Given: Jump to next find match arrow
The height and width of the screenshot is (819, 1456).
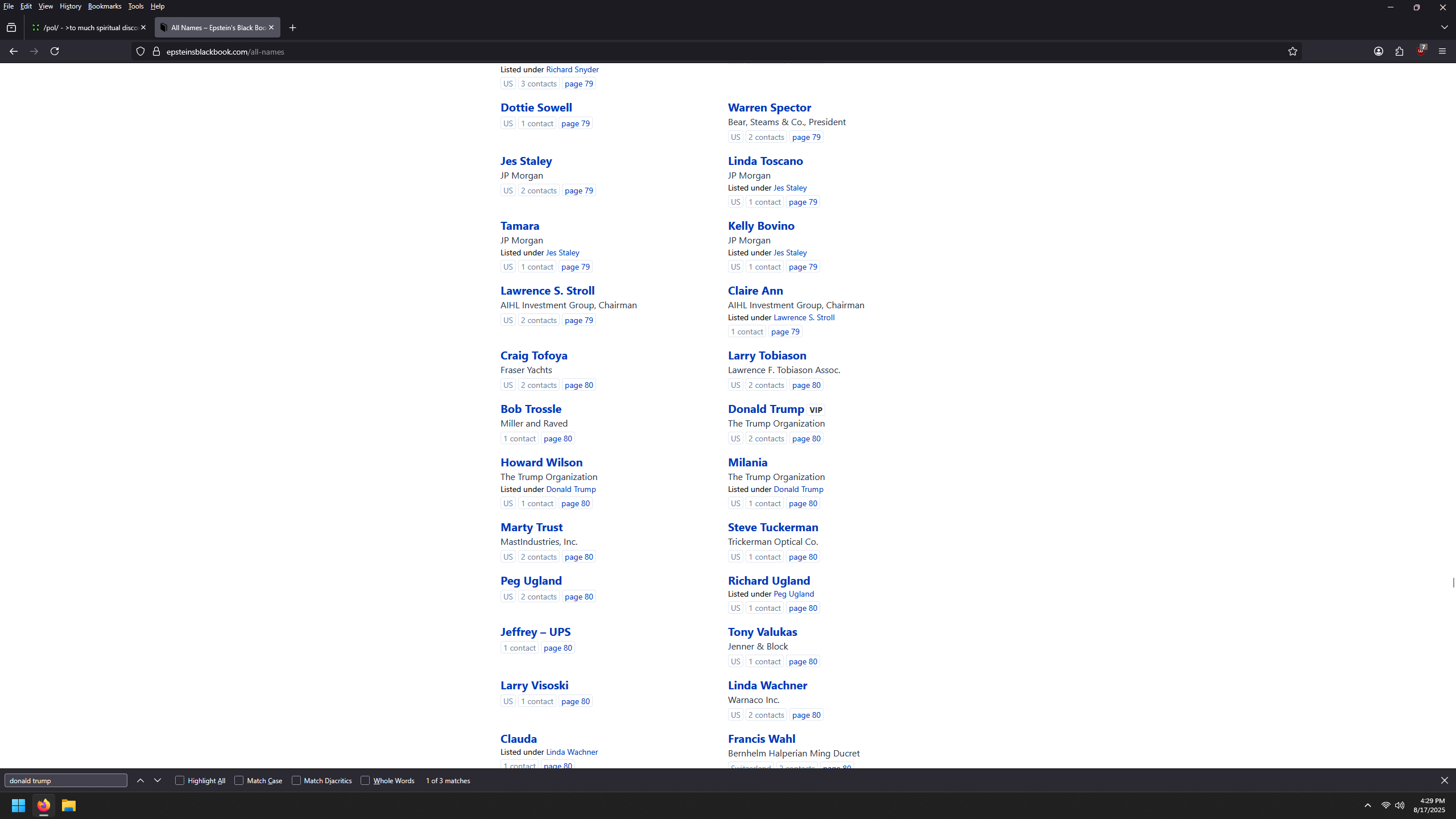Looking at the screenshot, I should pos(158,780).
